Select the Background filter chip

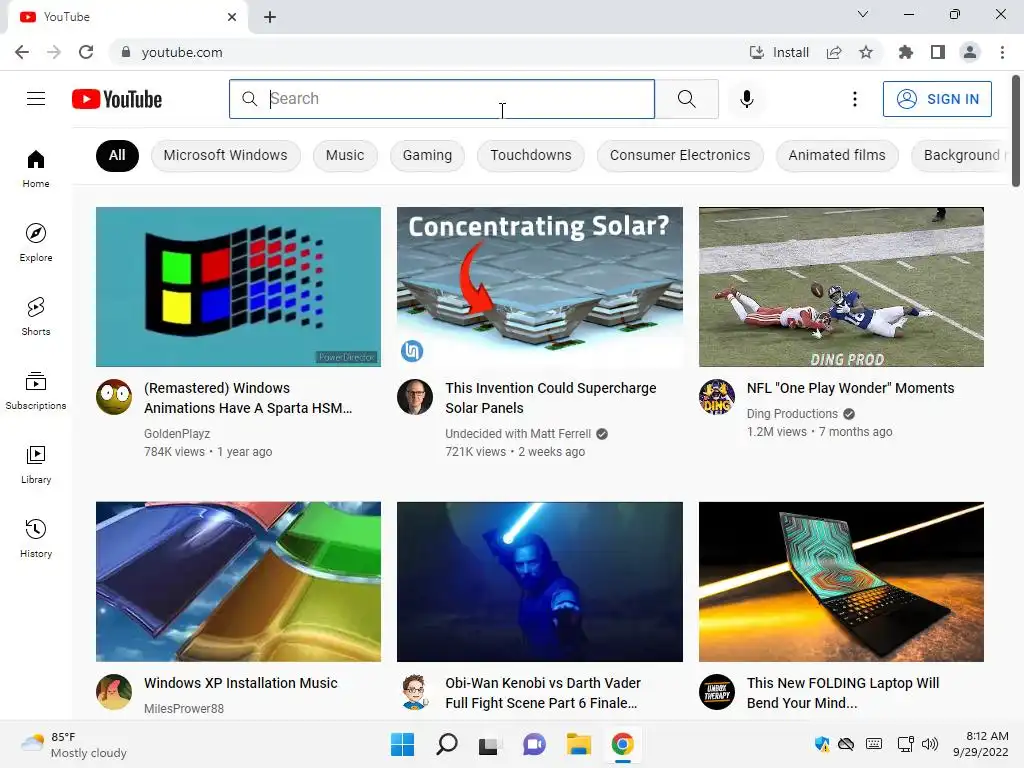click(x=960, y=155)
